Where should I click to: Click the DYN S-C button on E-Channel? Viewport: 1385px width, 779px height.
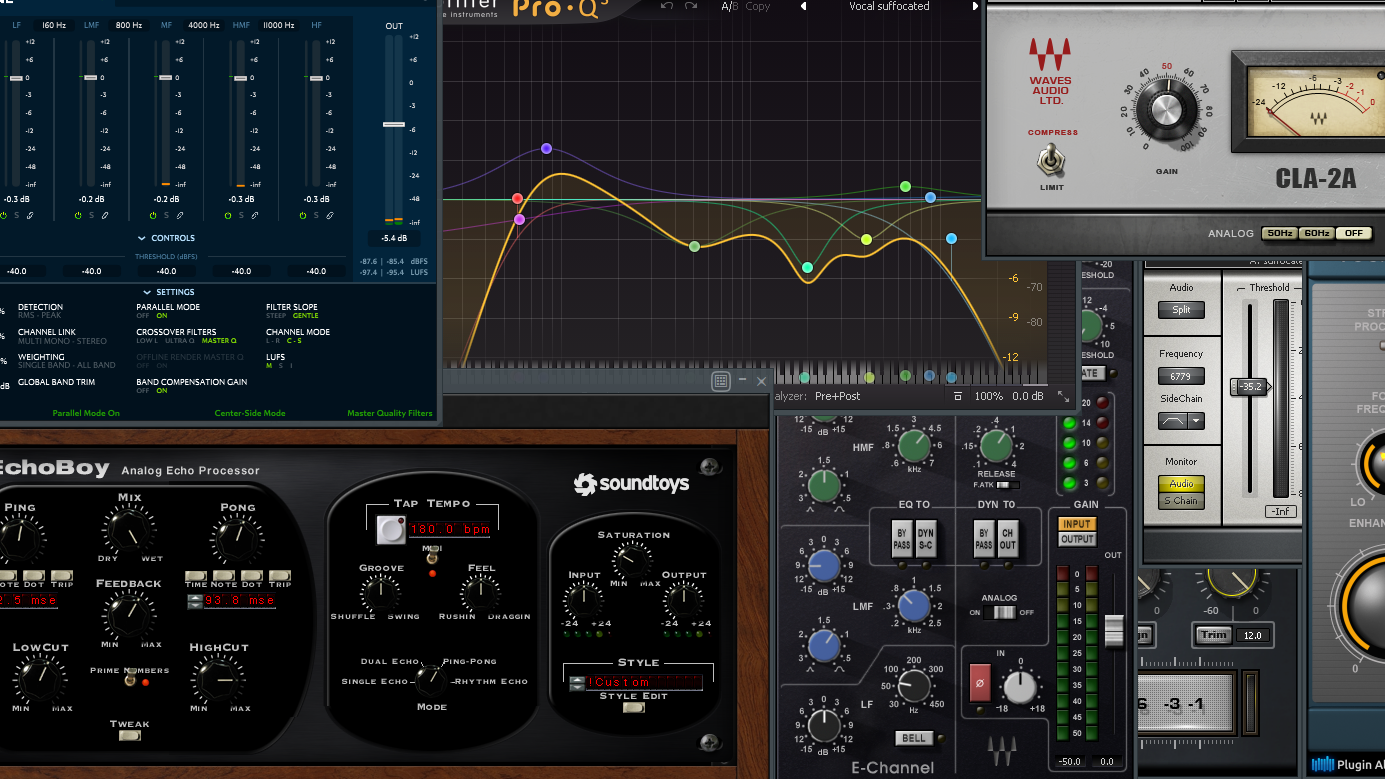click(926, 539)
